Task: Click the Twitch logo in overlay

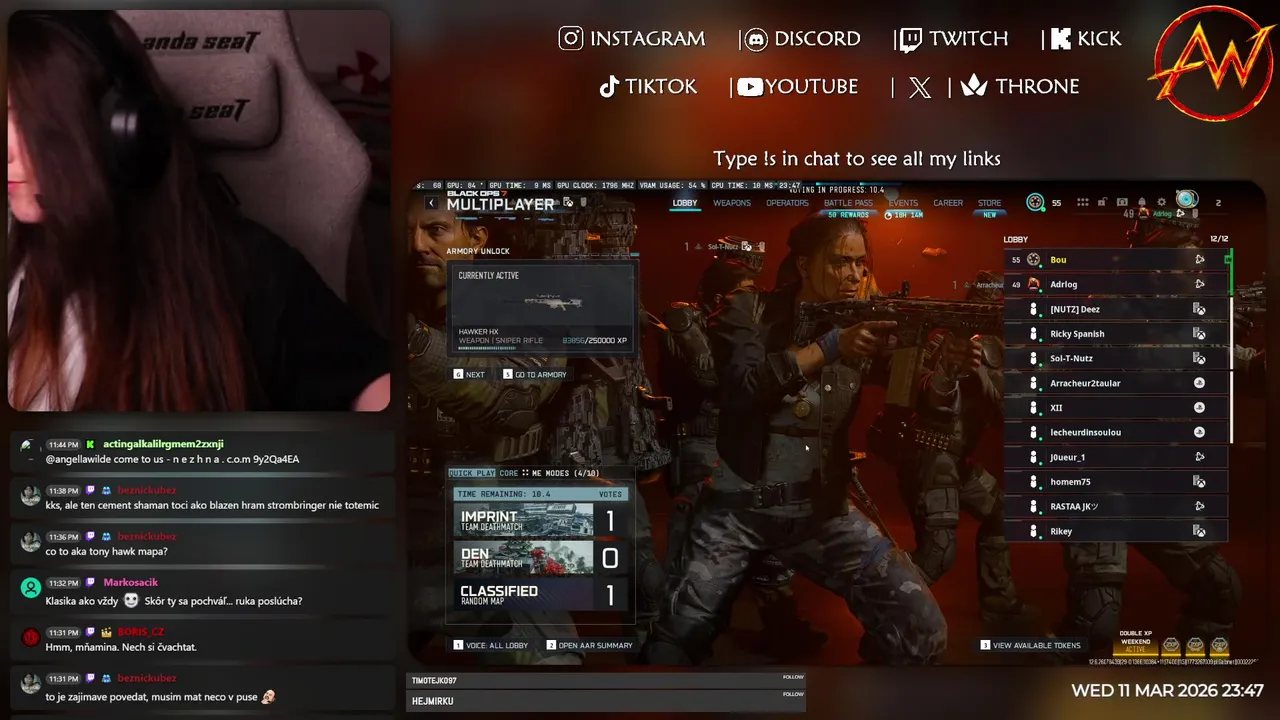Action: pyautogui.click(x=911, y=39)
